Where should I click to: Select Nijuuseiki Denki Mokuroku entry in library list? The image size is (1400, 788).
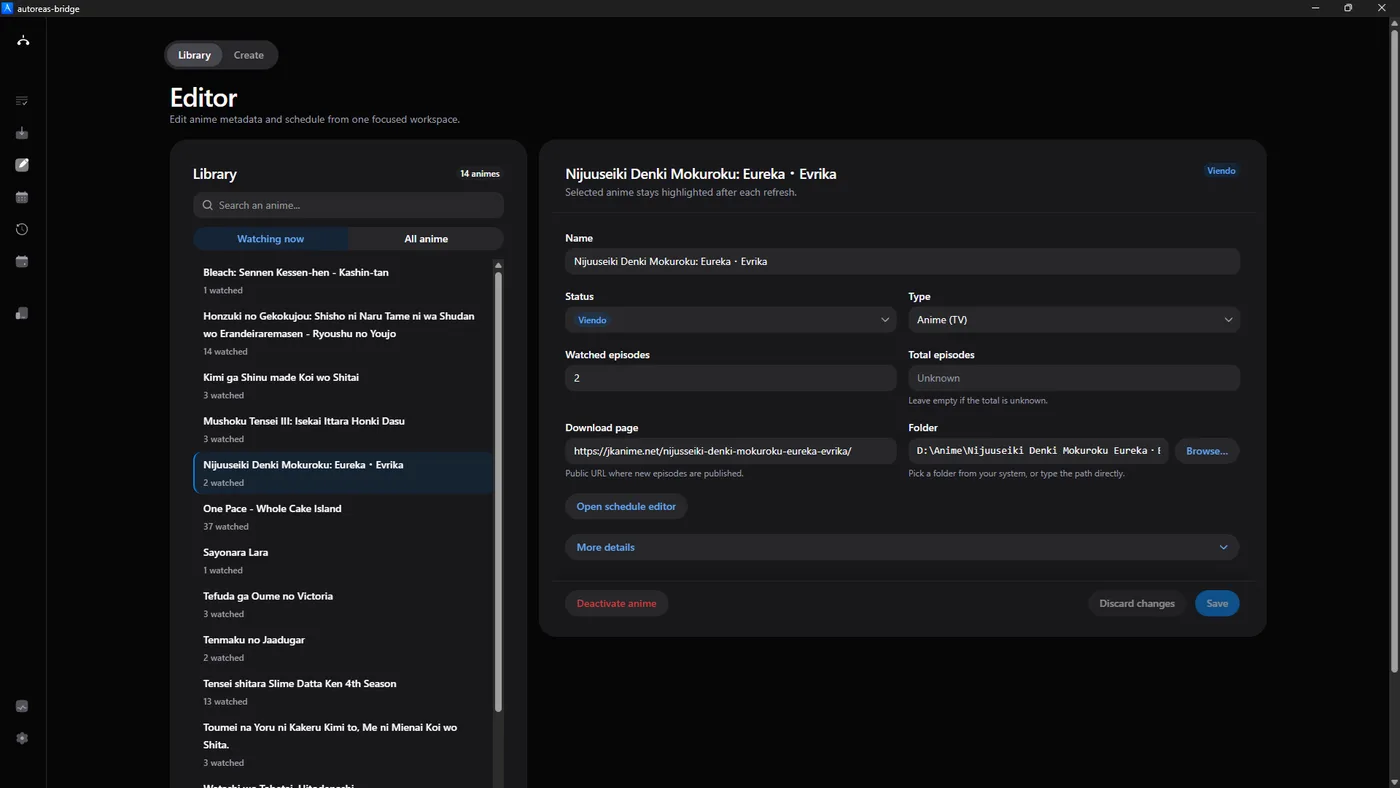(x=343, y=473)
